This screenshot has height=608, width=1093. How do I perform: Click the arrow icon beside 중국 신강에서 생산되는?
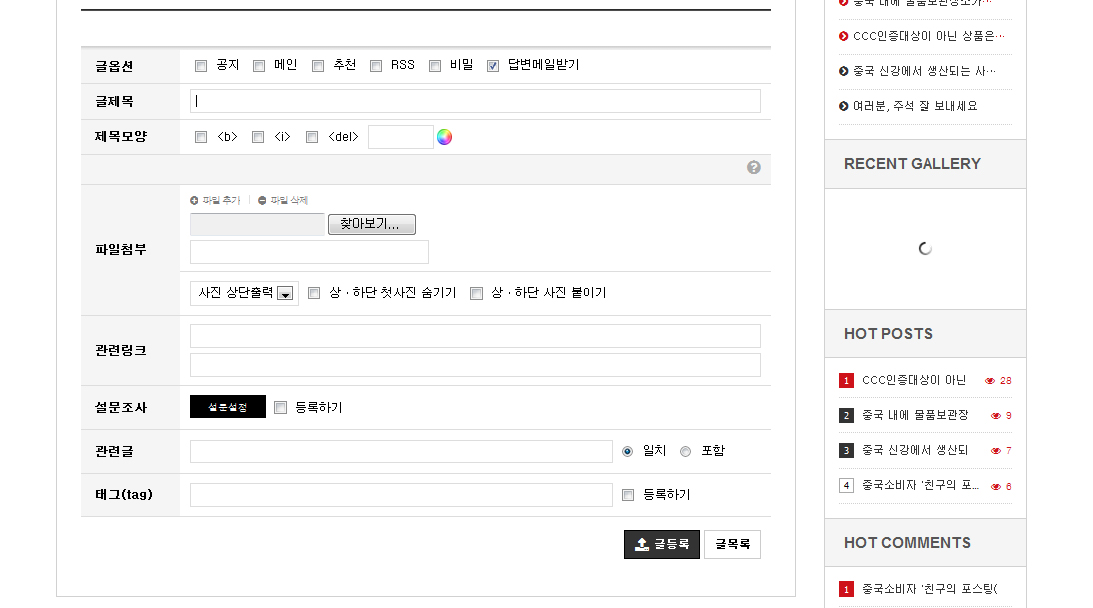click(x=843, y=71)
